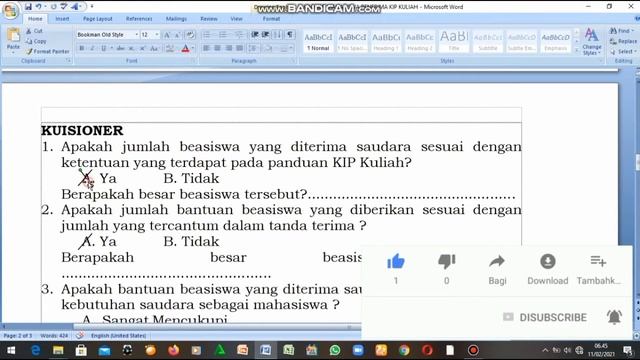
Task: Open the Mailings tab
Action: (176, 19)
